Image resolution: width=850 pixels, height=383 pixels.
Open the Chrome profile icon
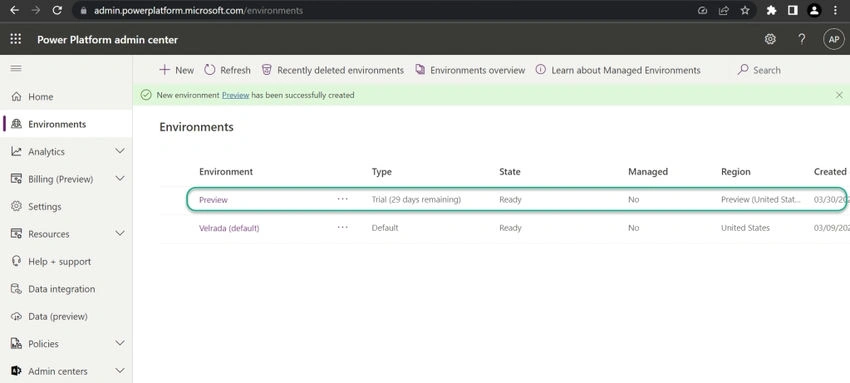814,10
